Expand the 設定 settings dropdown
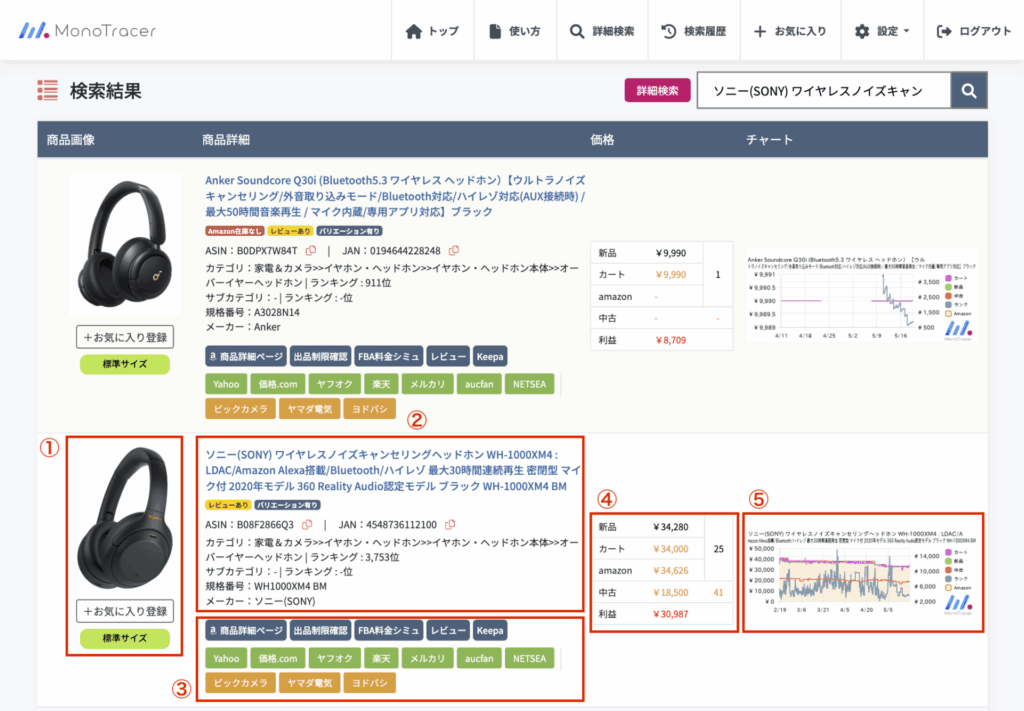This screenshot has width=1024, height=711. [882, 31]
